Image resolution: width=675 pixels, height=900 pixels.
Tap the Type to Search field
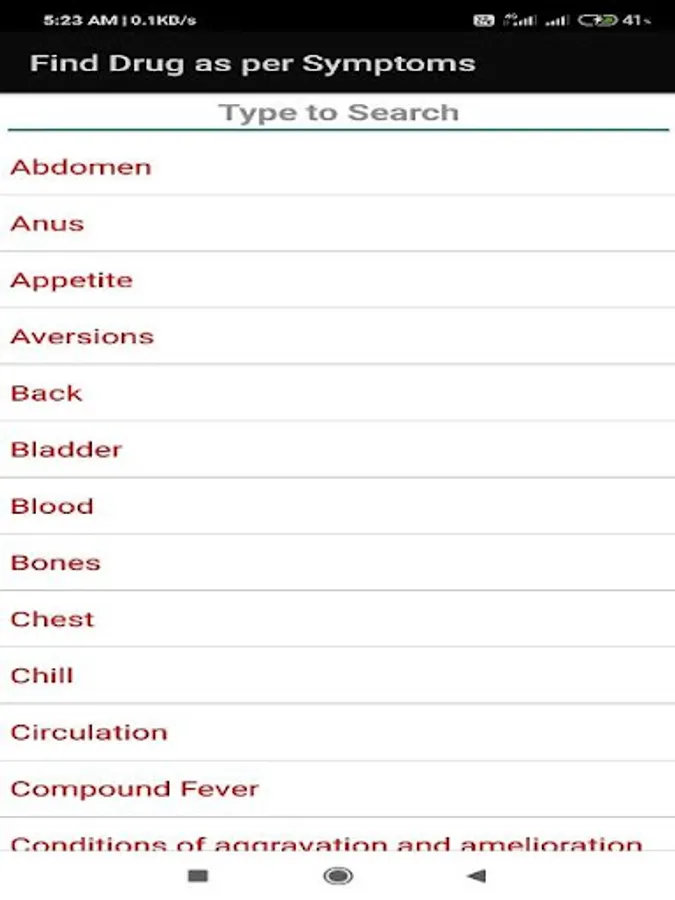click(x=337, y=112)
